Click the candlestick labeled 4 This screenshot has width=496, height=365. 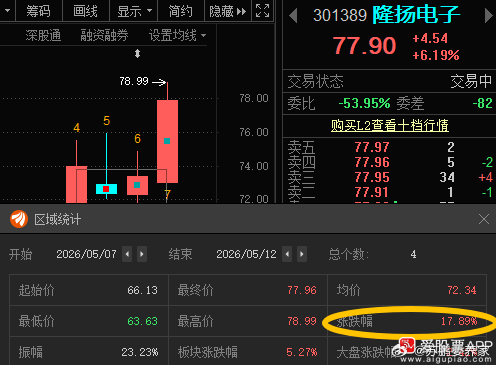tap(77, 184)
